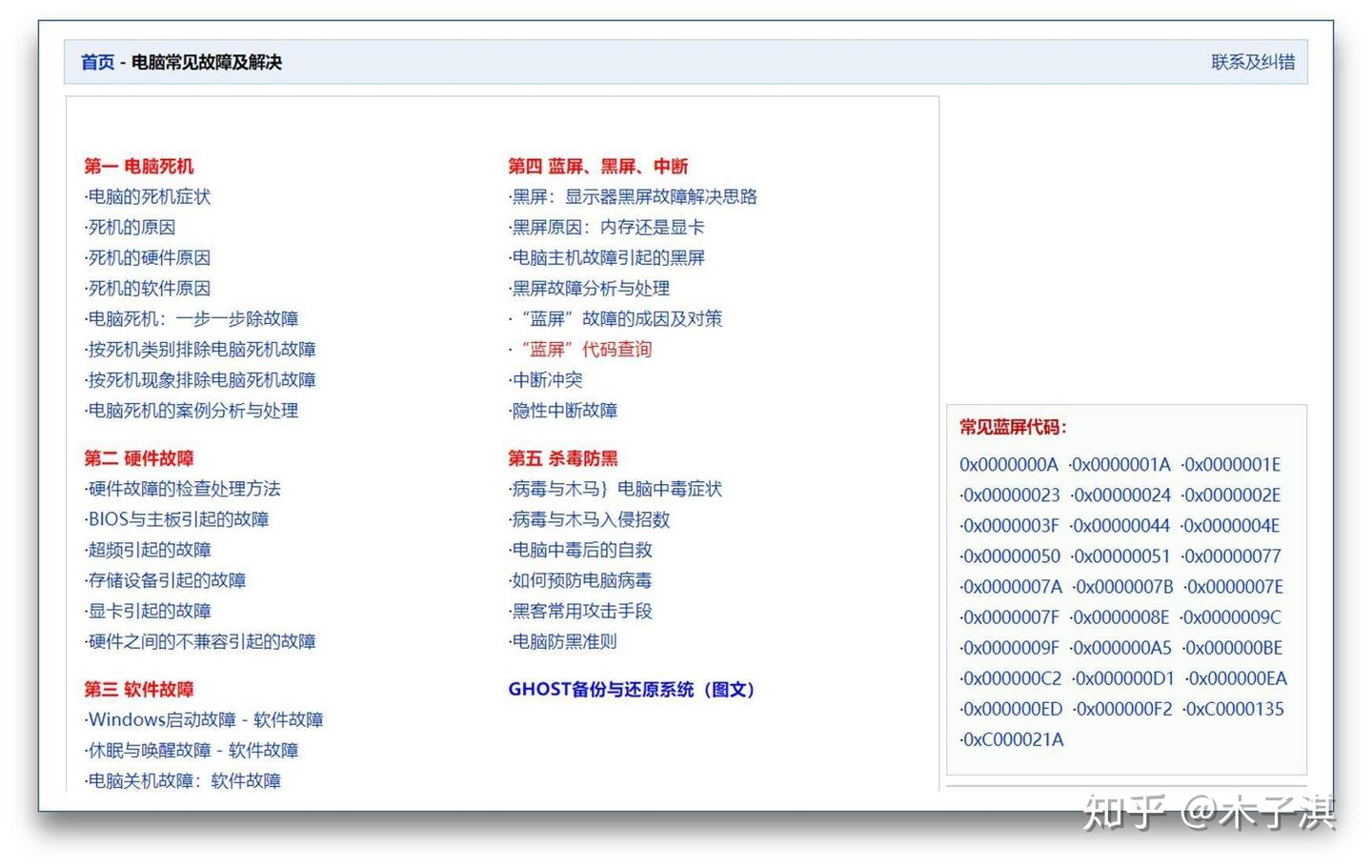
Task: Open 病毒与木马}电脑中毒症状 link
Action: (617, 489)
